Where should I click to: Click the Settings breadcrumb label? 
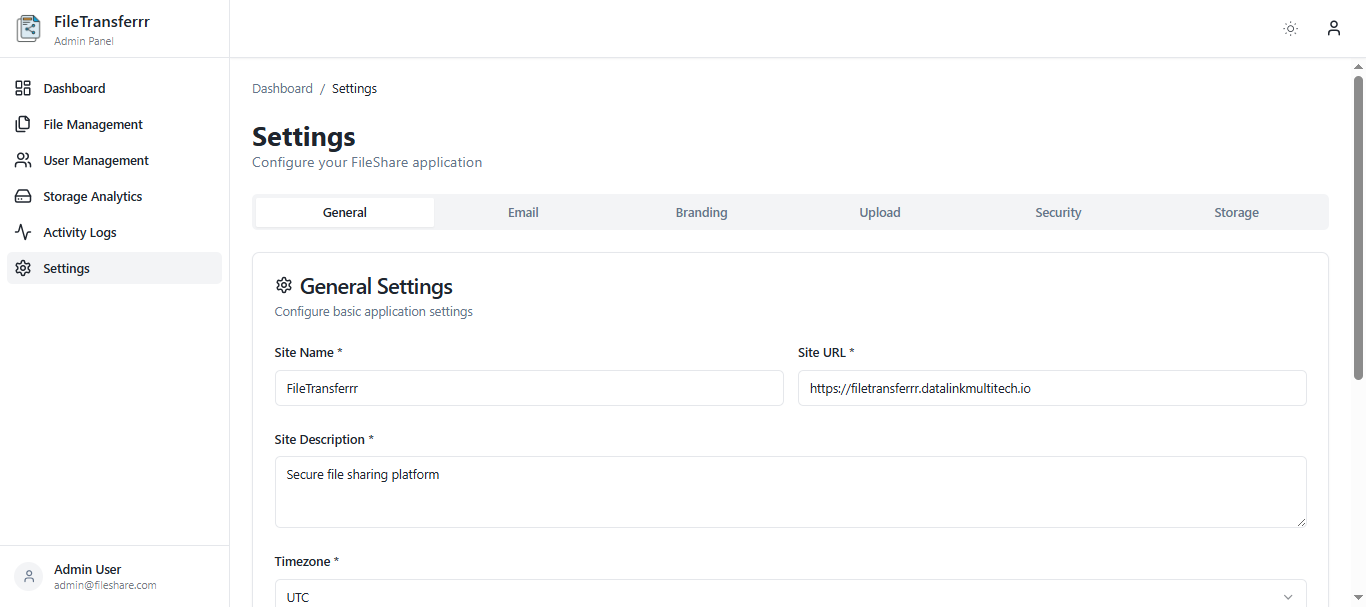354,88
